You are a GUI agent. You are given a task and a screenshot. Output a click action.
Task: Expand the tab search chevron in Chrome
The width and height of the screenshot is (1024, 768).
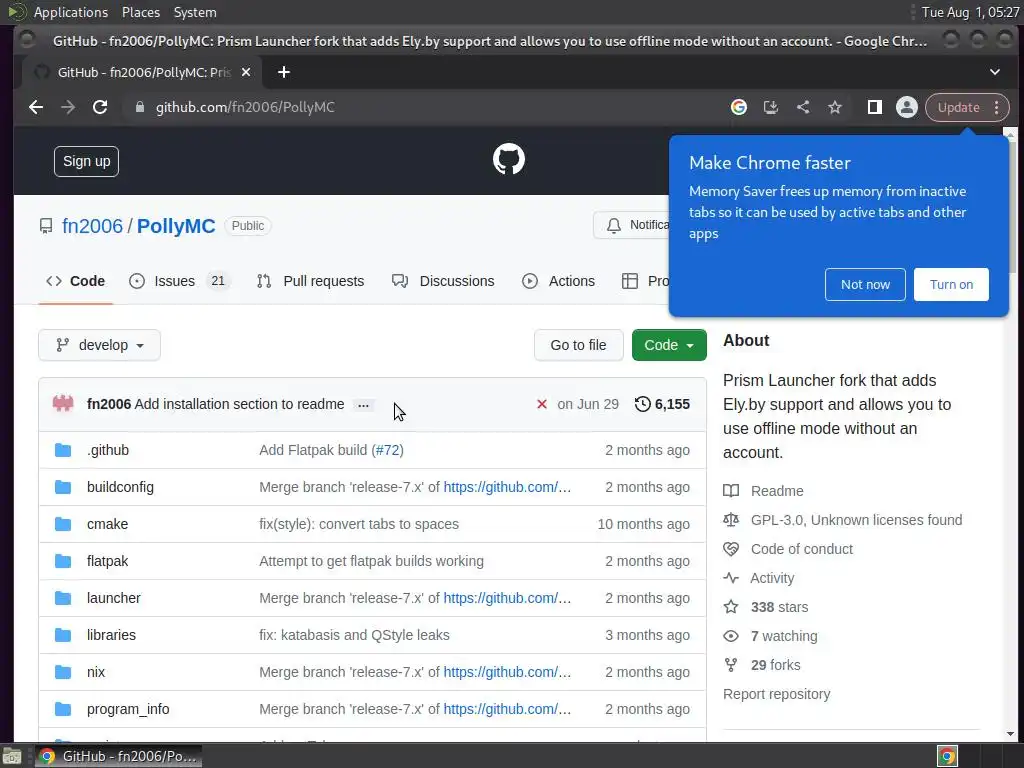click(995, 72)
